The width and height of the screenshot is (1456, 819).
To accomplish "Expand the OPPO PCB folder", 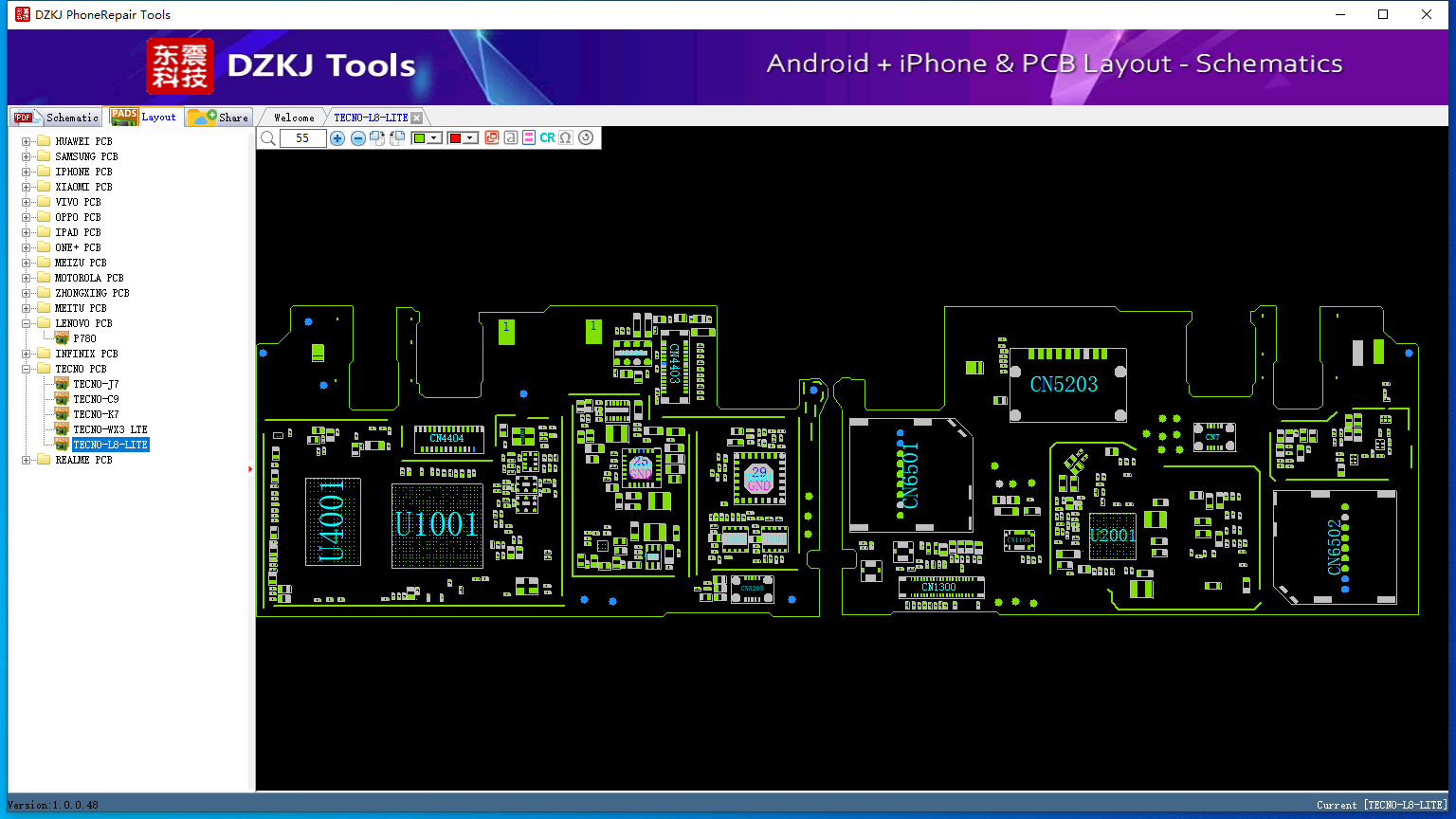I will [x=27, y=218].
